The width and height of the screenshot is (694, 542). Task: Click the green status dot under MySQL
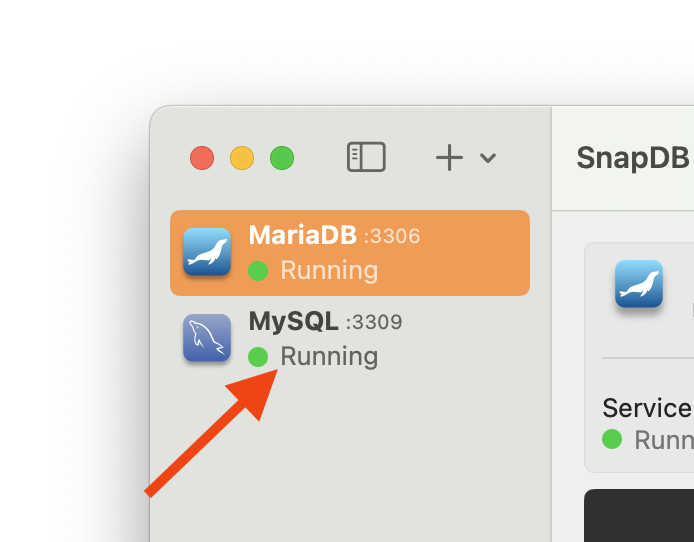click(258, 356)
